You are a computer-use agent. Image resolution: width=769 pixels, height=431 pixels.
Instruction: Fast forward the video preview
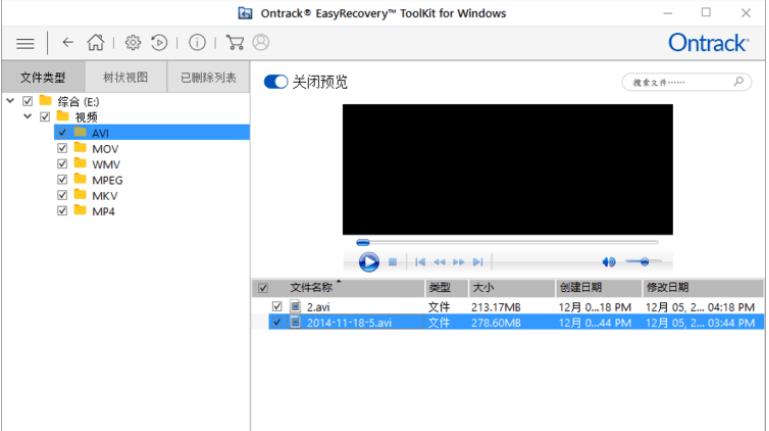tap(459, 262)
